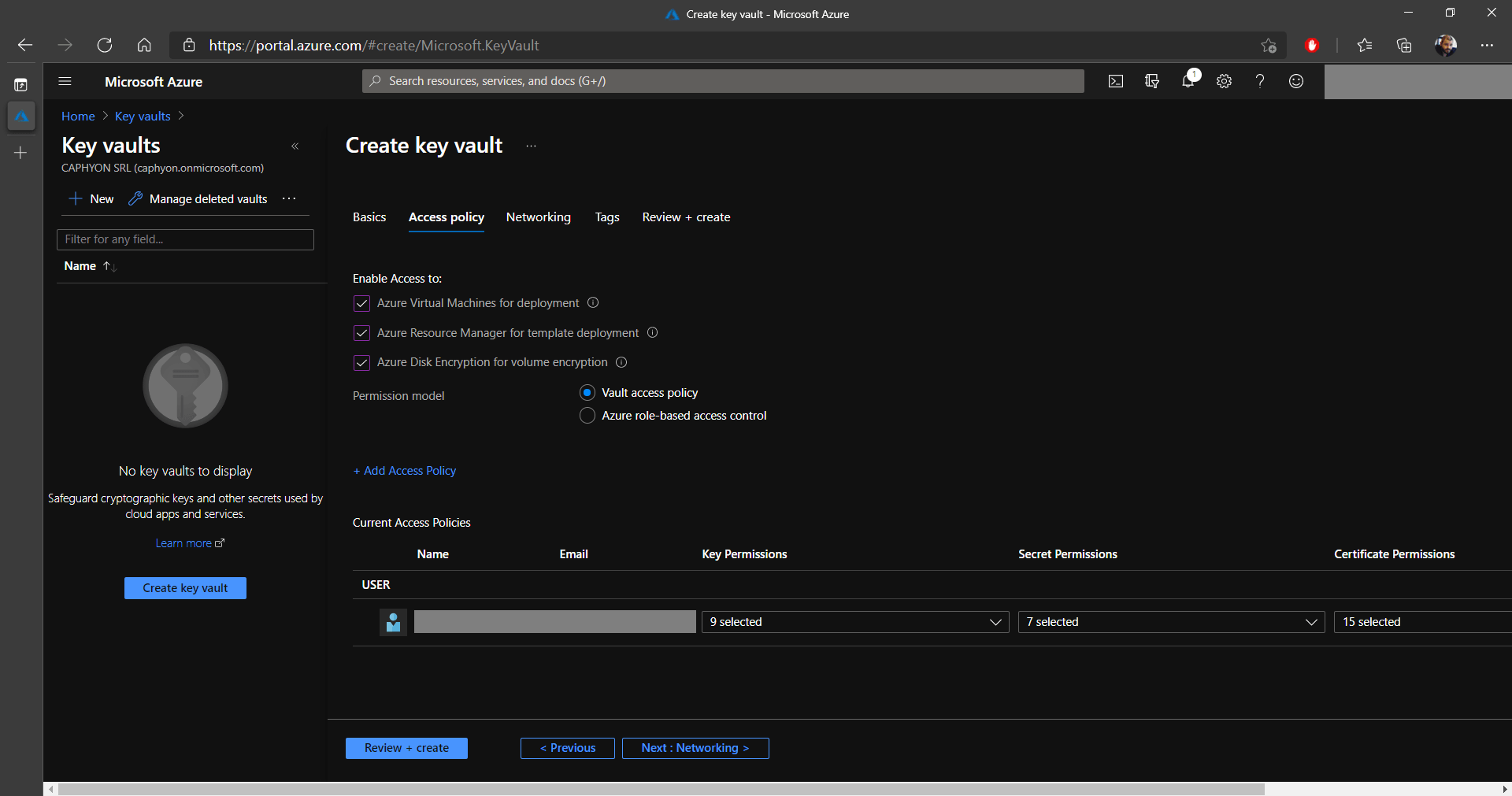The image size is (1512, 796).
Task: Open more options next to Create key vault title
Action: (x=531, y=146)
